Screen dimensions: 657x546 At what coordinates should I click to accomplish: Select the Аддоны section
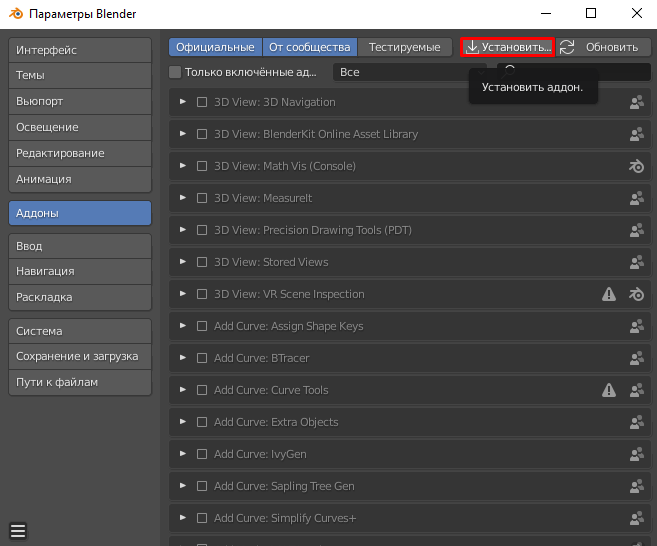pyautogui.click(x=80, y=213)
